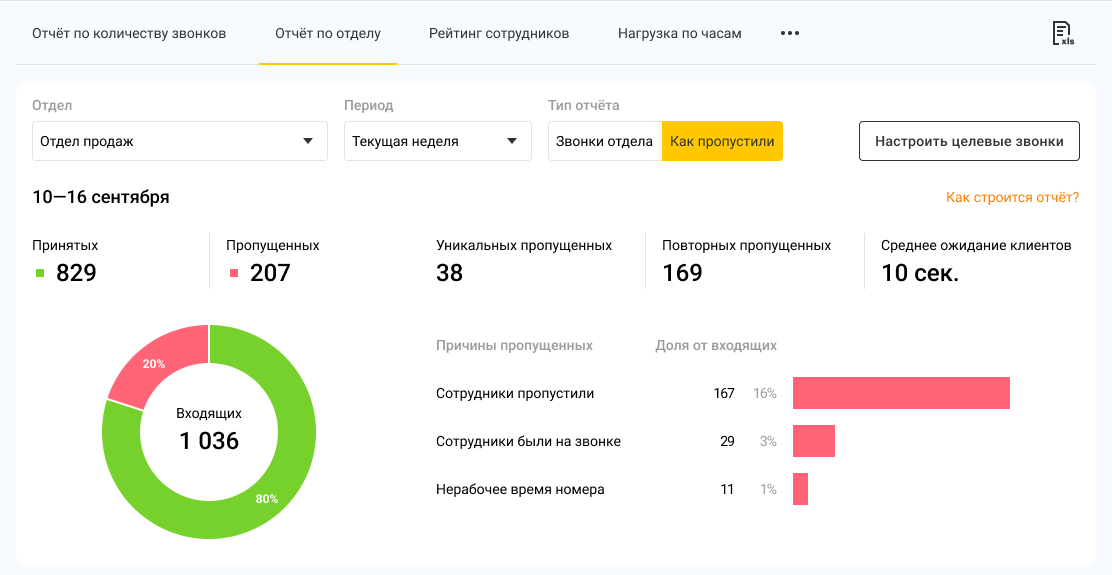The image size is (1112, 575).
Task: Open the "Текущая неделя" period dropdown
Action: coord(437,141)
